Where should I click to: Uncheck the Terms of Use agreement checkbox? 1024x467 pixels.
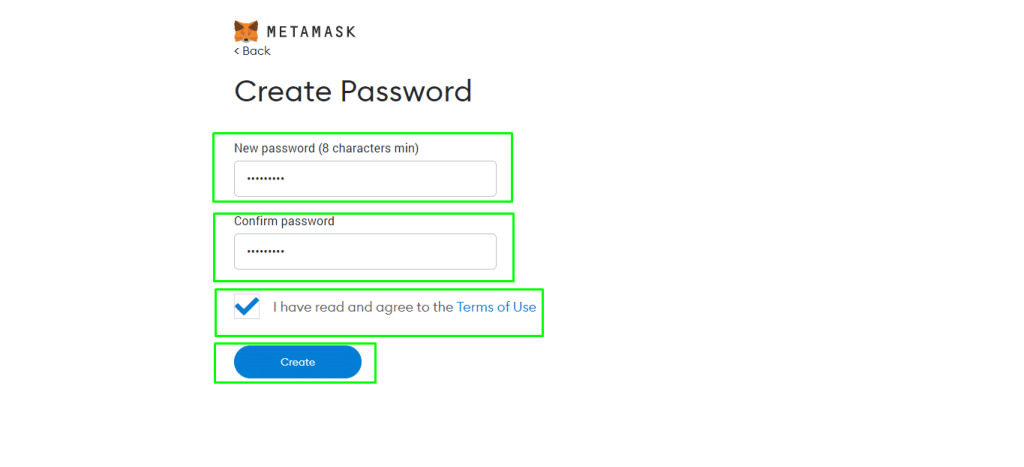coord(247,306)
